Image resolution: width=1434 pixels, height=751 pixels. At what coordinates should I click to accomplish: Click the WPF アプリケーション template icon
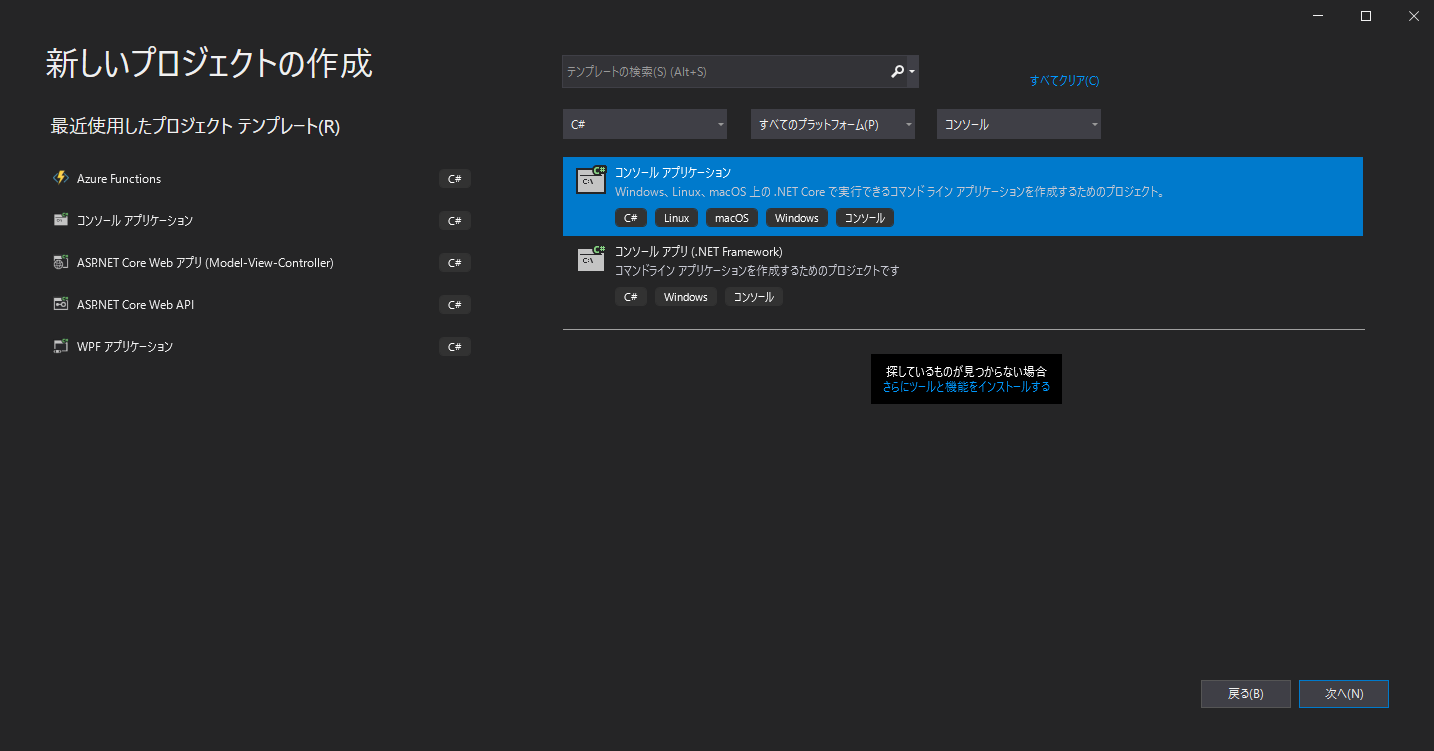click(60, 346)
